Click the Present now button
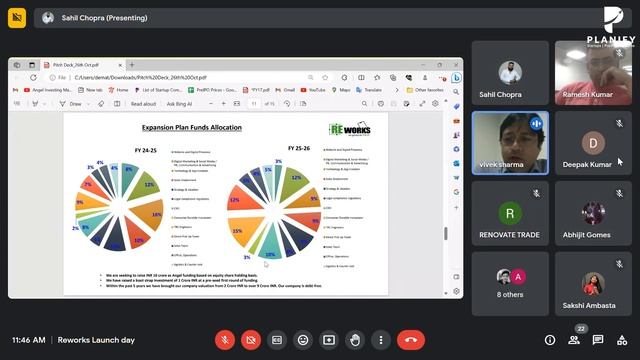 329,340
